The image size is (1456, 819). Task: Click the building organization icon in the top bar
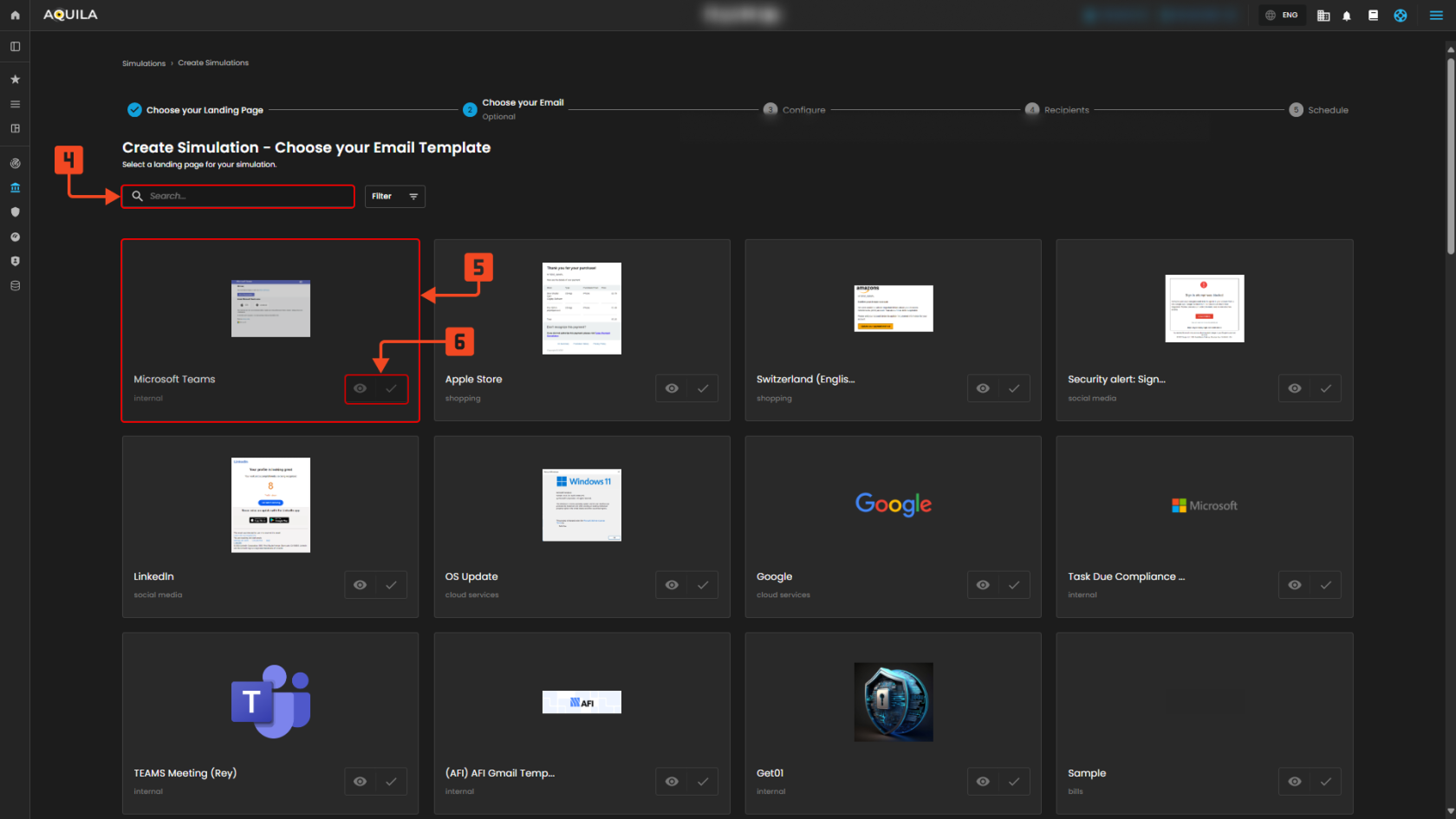coord(1323,16)
